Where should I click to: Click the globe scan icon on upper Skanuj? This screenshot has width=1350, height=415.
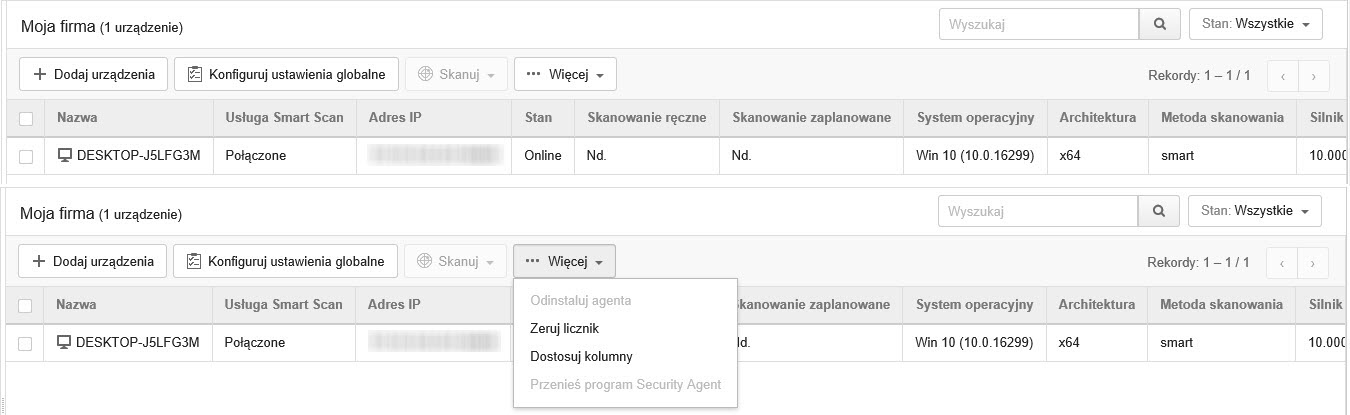pyautogui.click(x=424, y=75)
